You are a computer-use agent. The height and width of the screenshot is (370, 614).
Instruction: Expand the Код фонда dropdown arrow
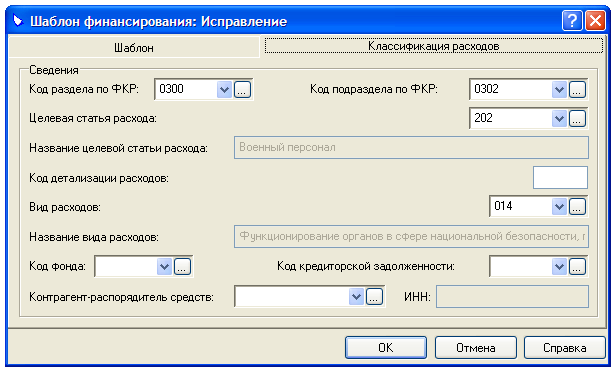point(164,267)
